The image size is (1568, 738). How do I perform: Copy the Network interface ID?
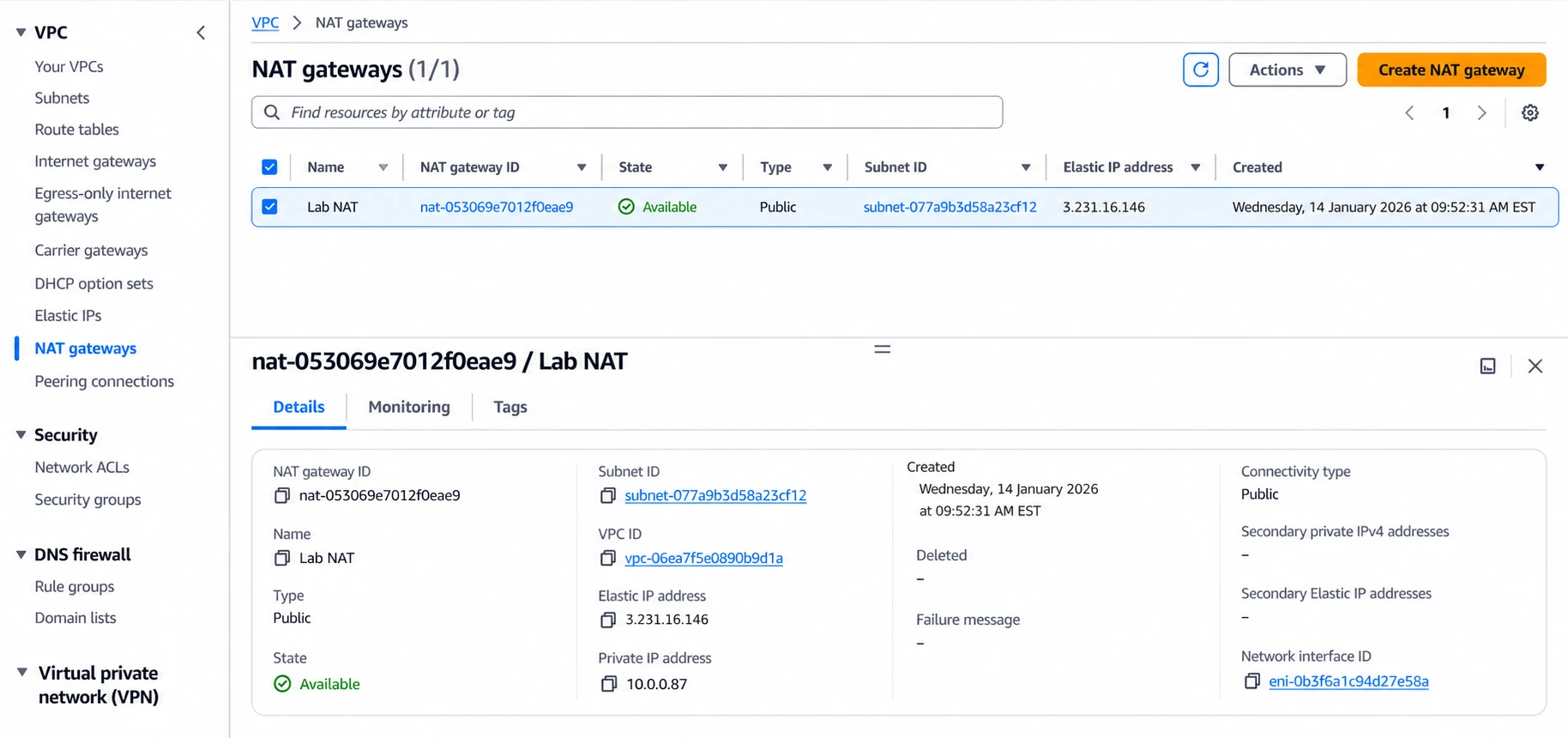pos(1251,681)
